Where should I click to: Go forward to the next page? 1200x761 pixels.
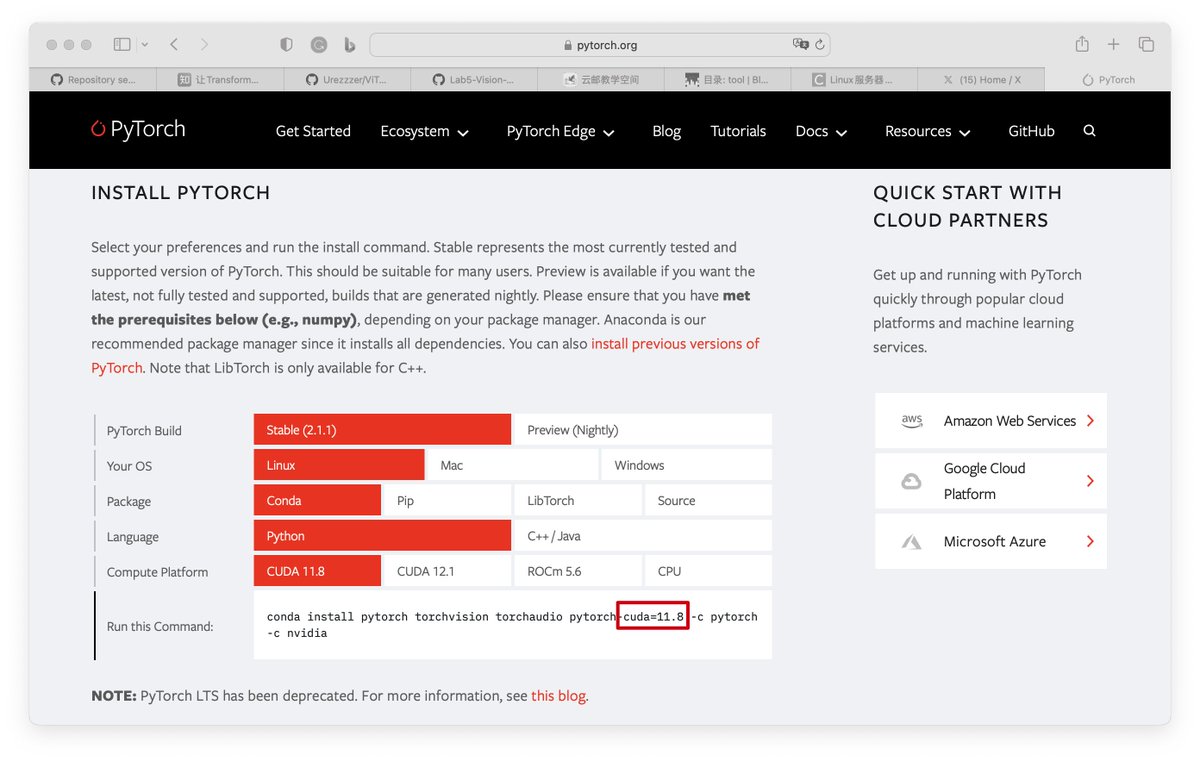point(204,45)
